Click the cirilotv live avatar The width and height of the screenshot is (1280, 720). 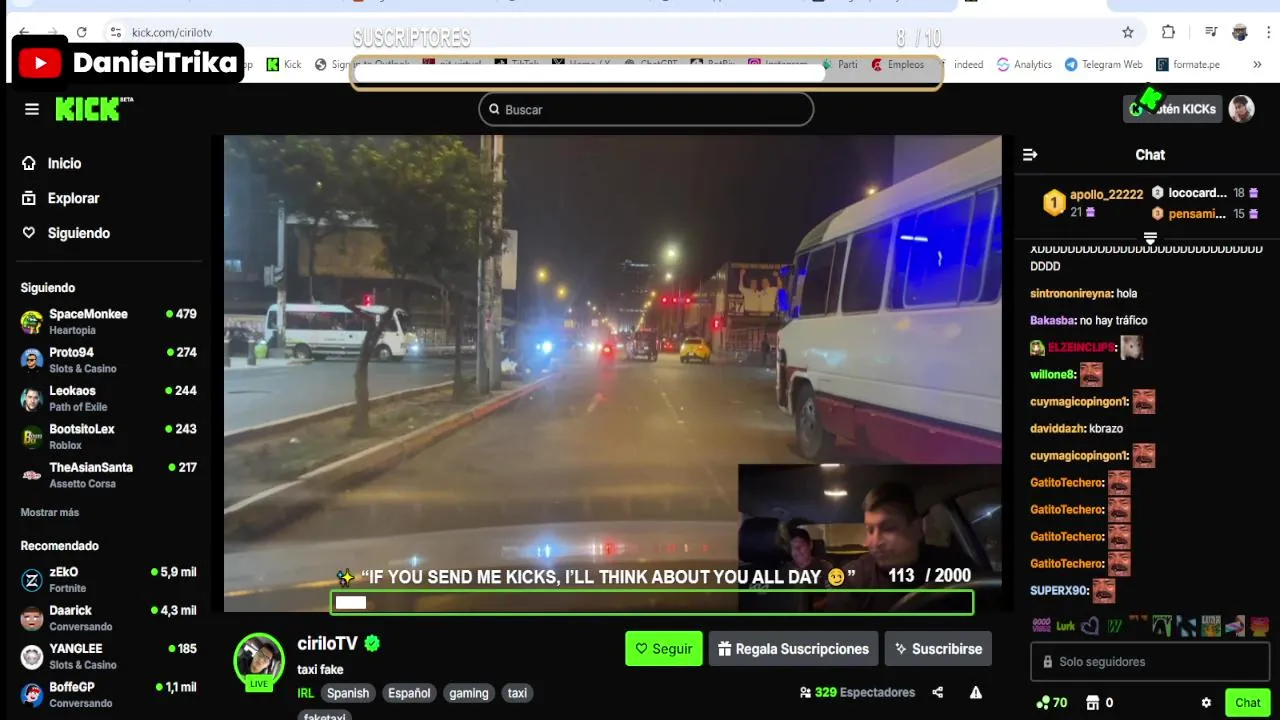259,659
